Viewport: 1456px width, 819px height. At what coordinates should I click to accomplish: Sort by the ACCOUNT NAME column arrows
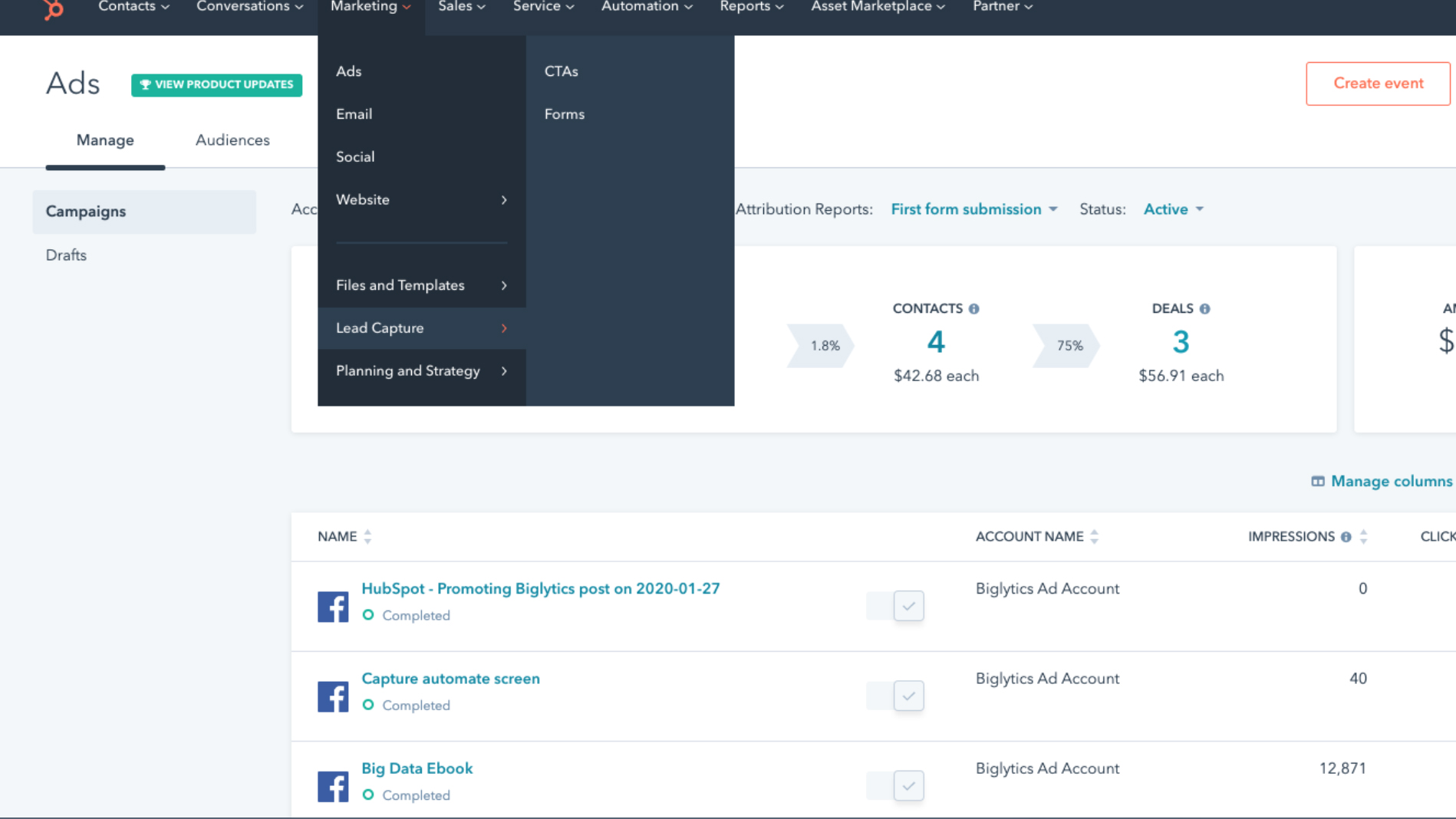tap(1094, 537)
